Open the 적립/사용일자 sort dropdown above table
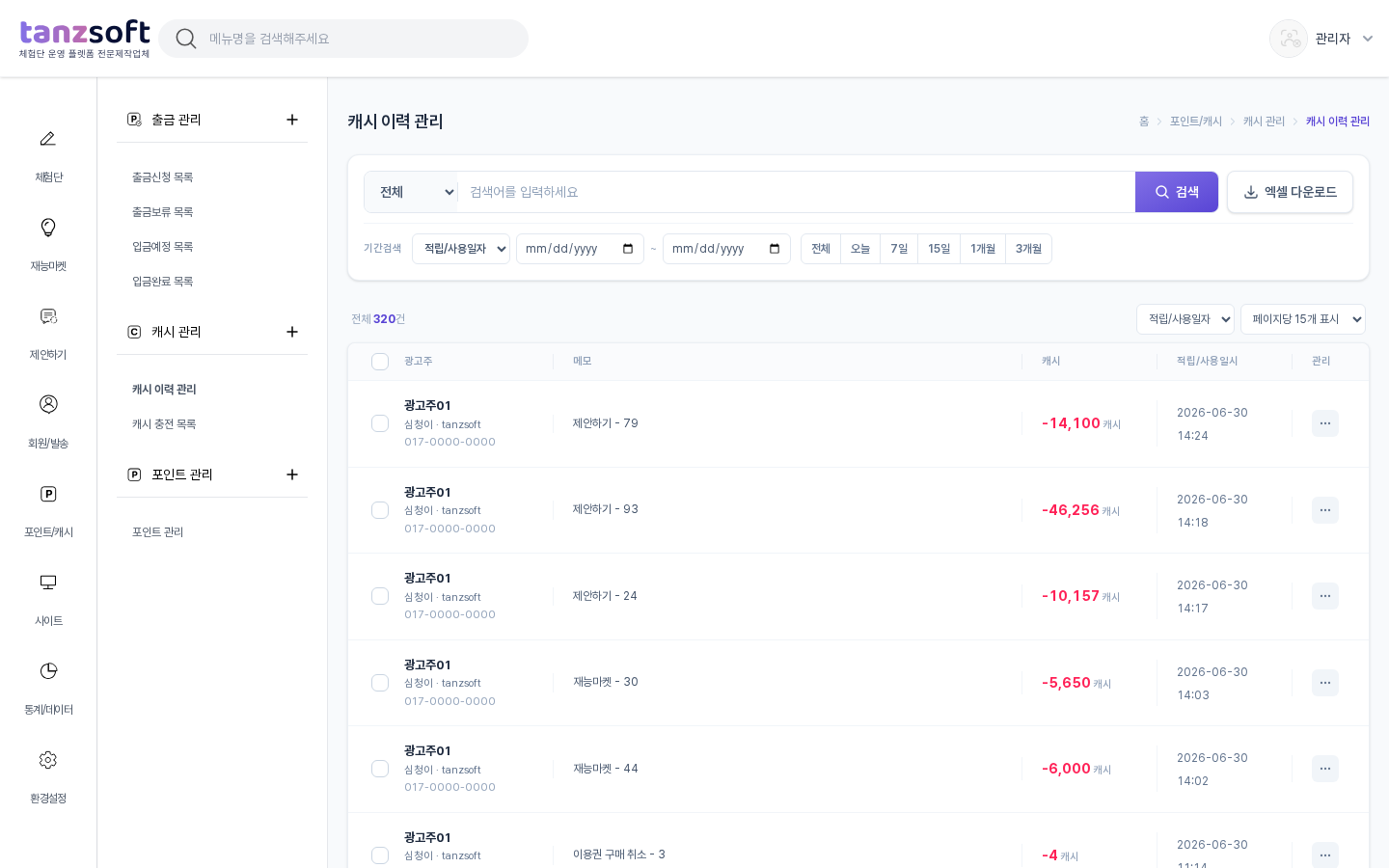1389x868 pixels. (1185, 319)
